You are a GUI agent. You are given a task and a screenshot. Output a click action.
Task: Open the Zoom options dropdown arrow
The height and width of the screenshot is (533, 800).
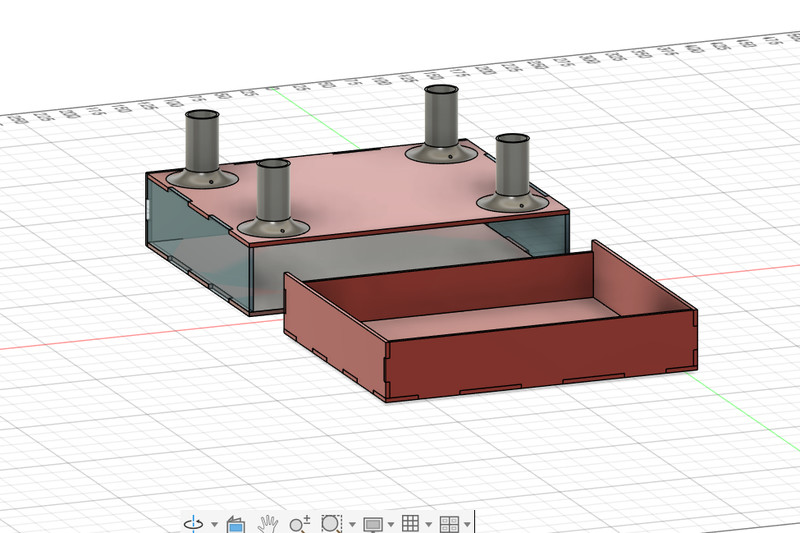pyautogui.click(x=352, y=524)
